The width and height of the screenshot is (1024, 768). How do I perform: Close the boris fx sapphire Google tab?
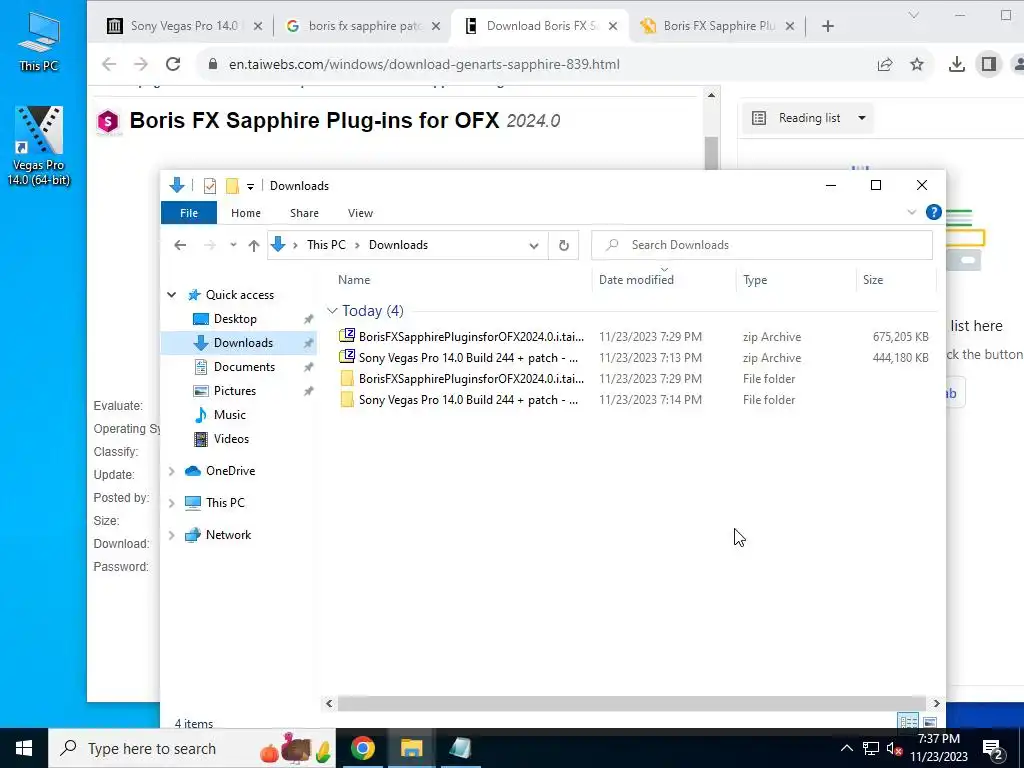point(436,26)
